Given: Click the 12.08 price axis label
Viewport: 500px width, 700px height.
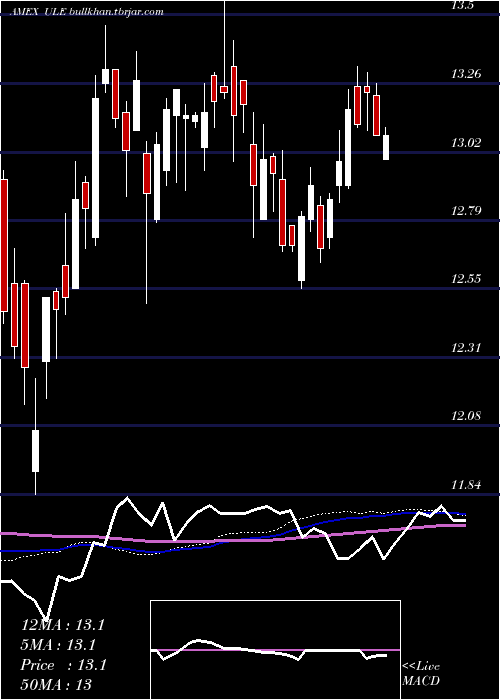Looking at the screenshot, I should pos(467,416).
